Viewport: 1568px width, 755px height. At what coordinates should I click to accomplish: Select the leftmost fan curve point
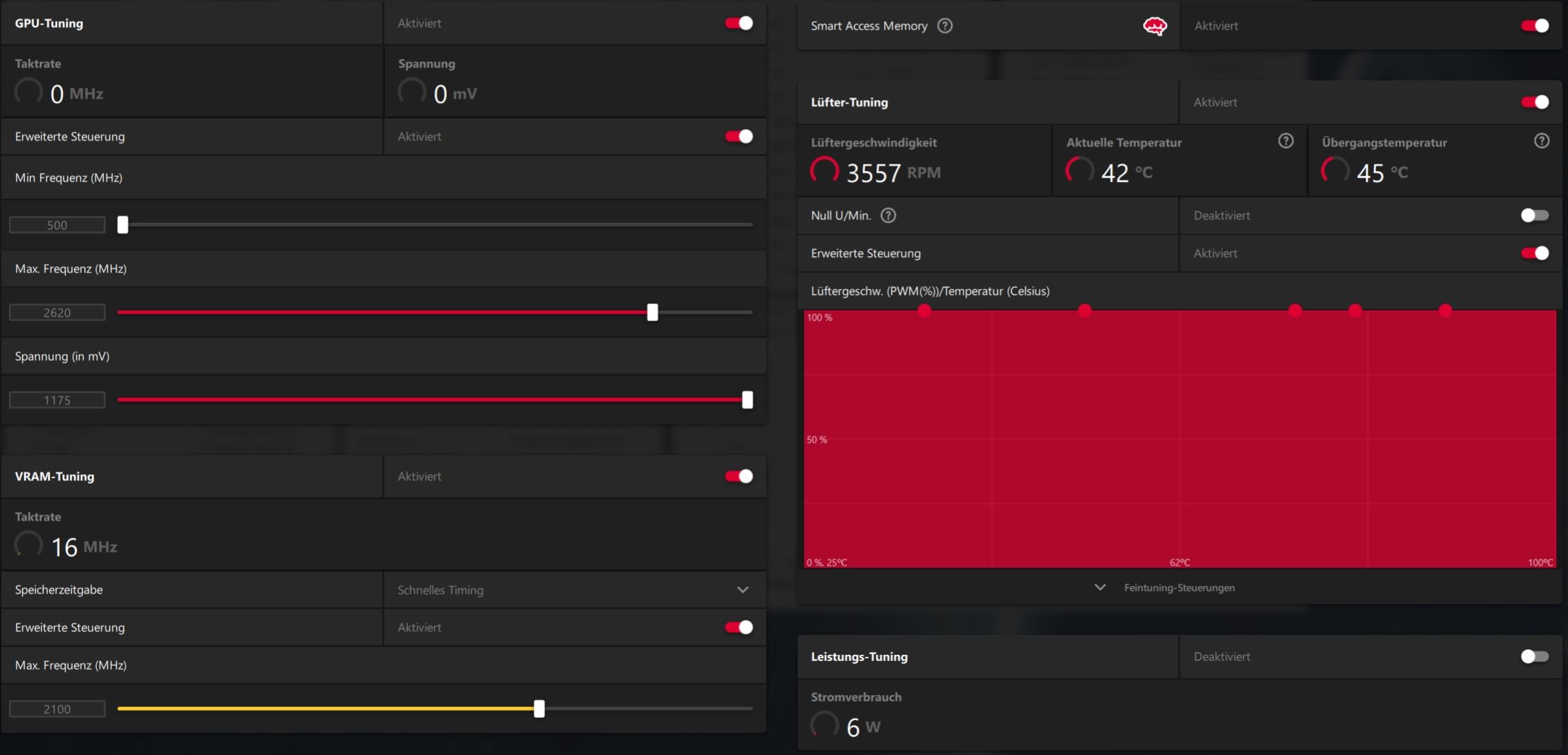click(924, 310)
